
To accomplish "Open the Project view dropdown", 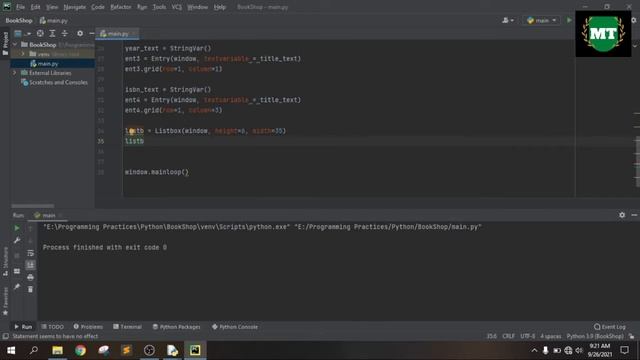I will click(x=22, y=33).
